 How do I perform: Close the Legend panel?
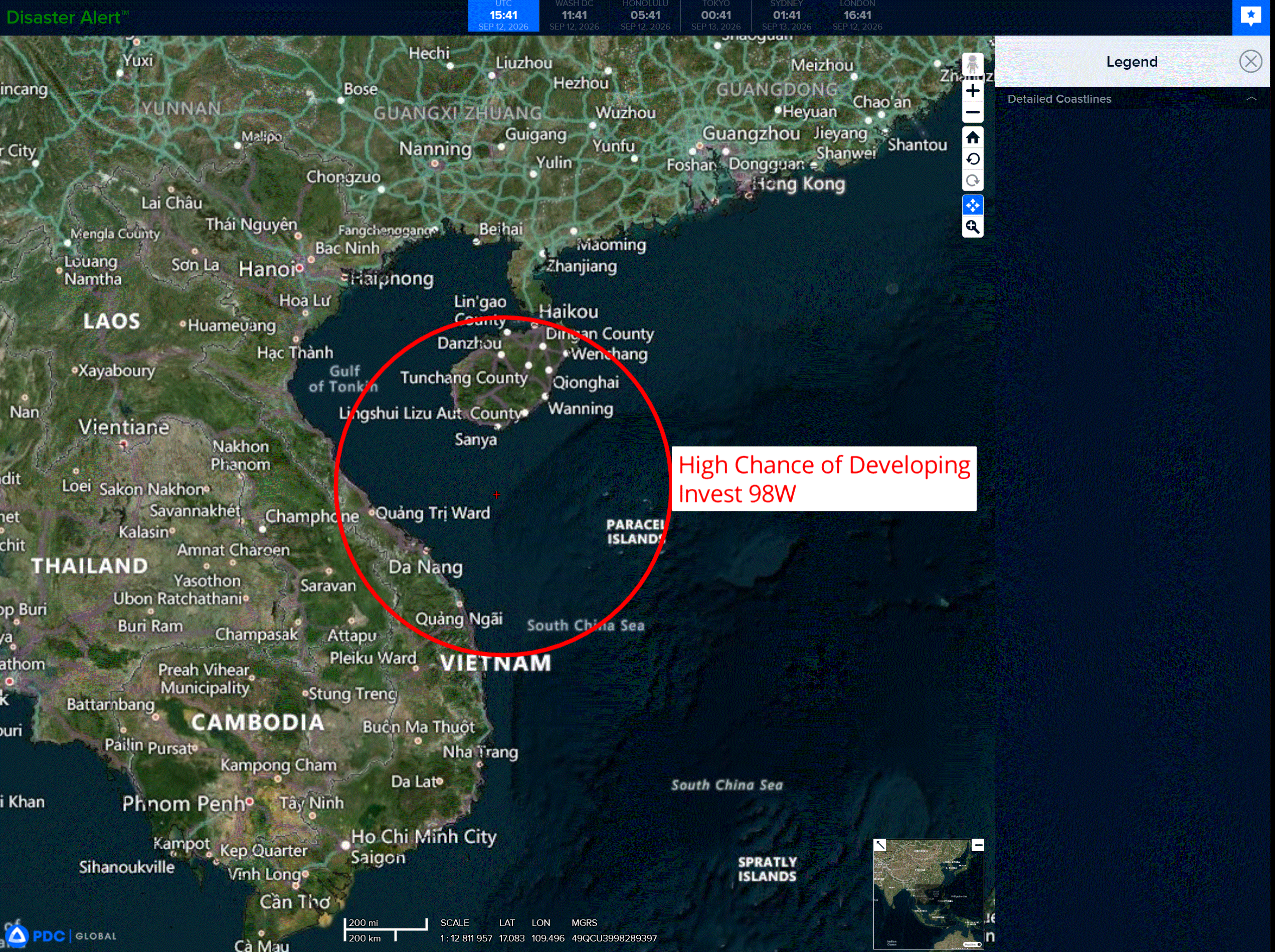coord(1250,61)
